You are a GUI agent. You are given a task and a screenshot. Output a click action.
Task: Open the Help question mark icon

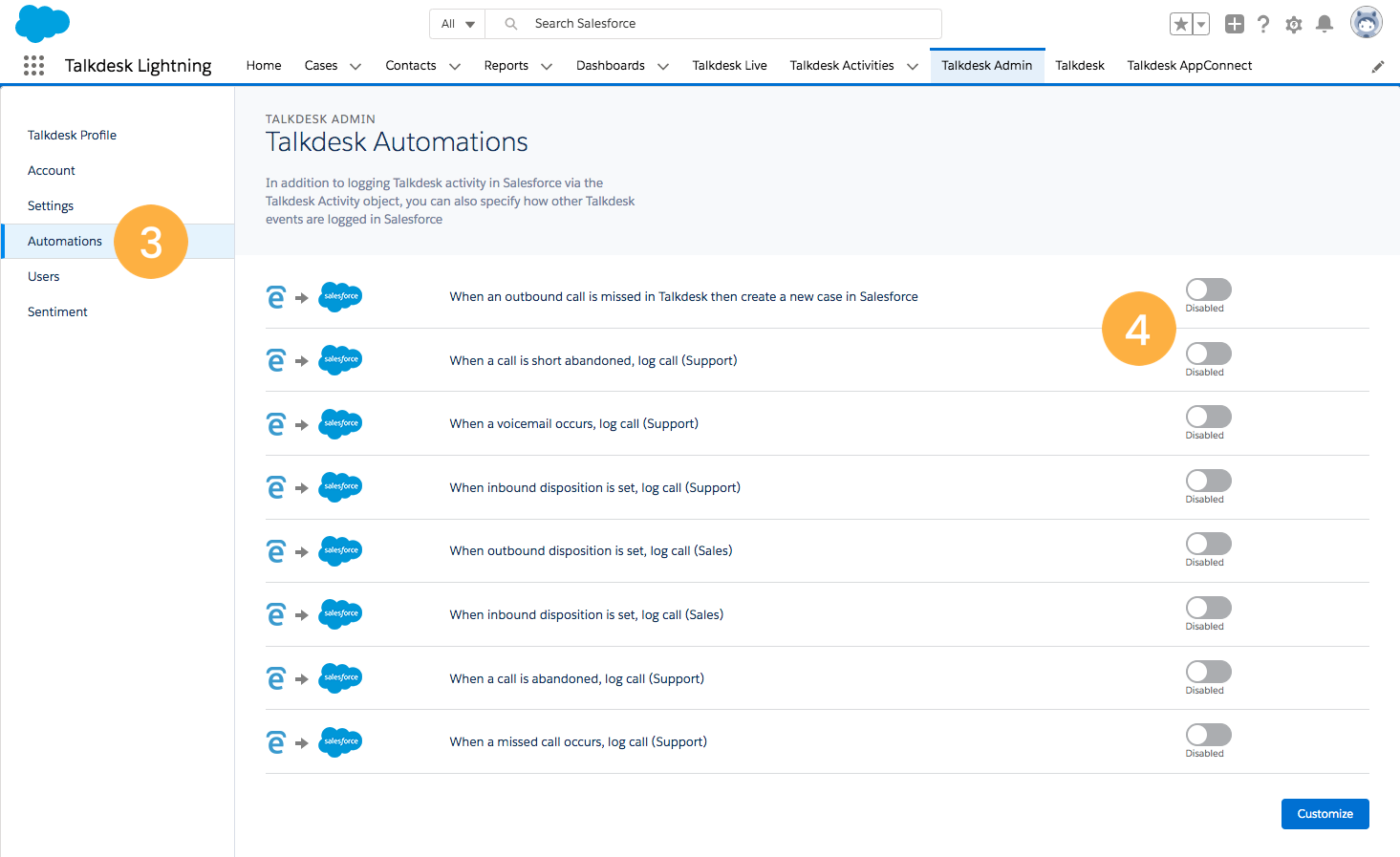coord(1263,24)
